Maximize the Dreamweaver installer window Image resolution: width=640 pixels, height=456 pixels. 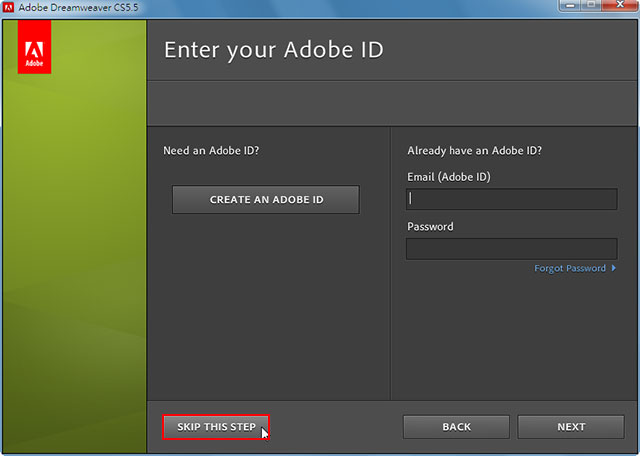(x=591, y=5)
